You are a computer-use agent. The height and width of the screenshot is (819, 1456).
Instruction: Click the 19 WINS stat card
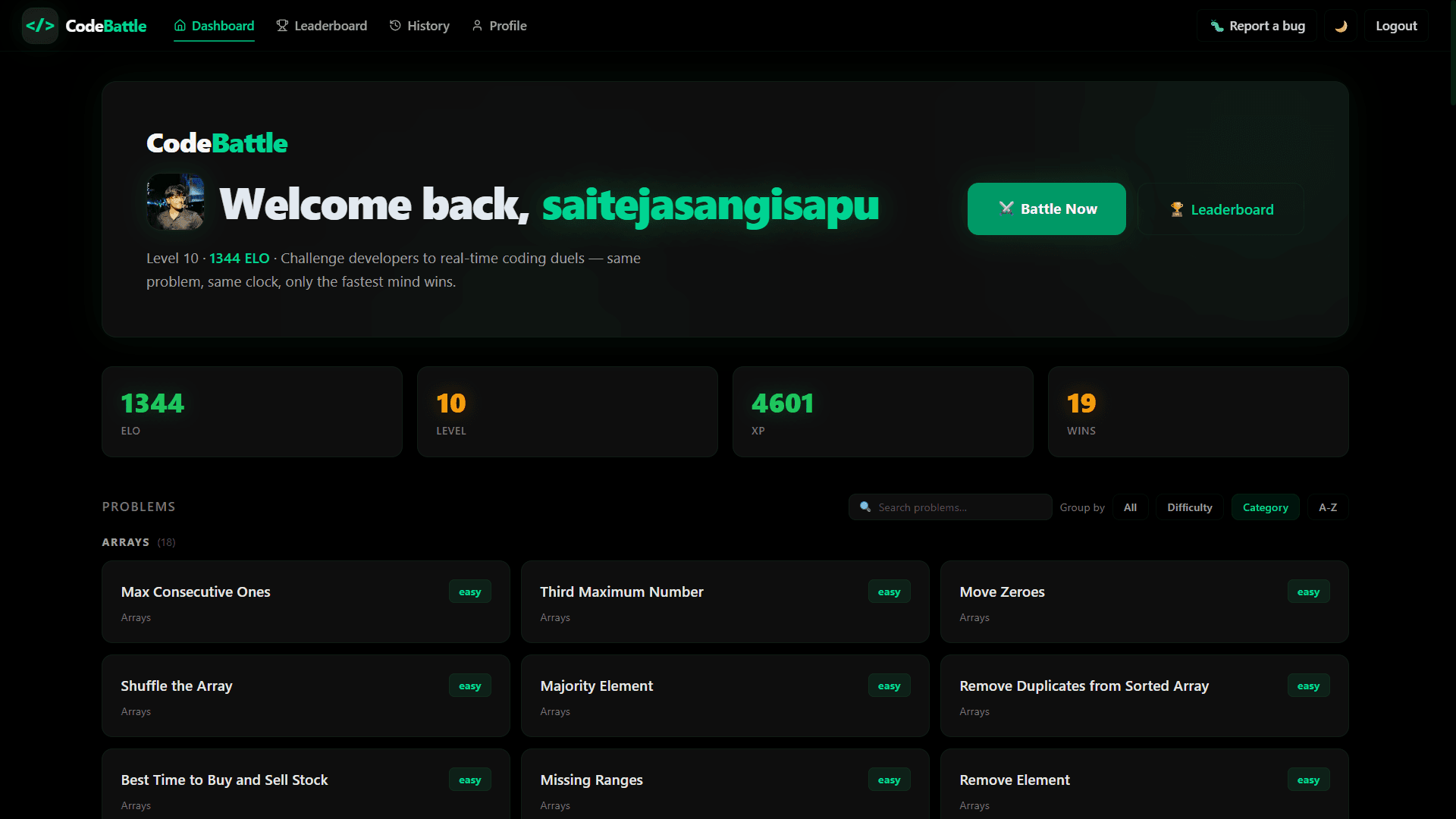pyautogui.click(x=1198, y=412)
